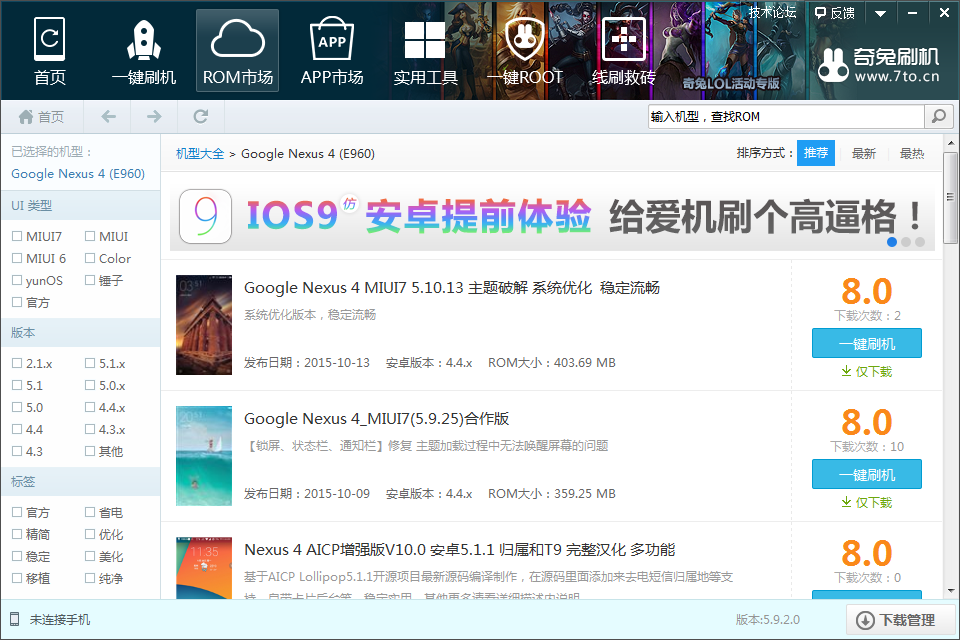The image size is (960, 640).
Task: Click the 版本:5.9.2.0 status text
Action: [x=768, y=620]
